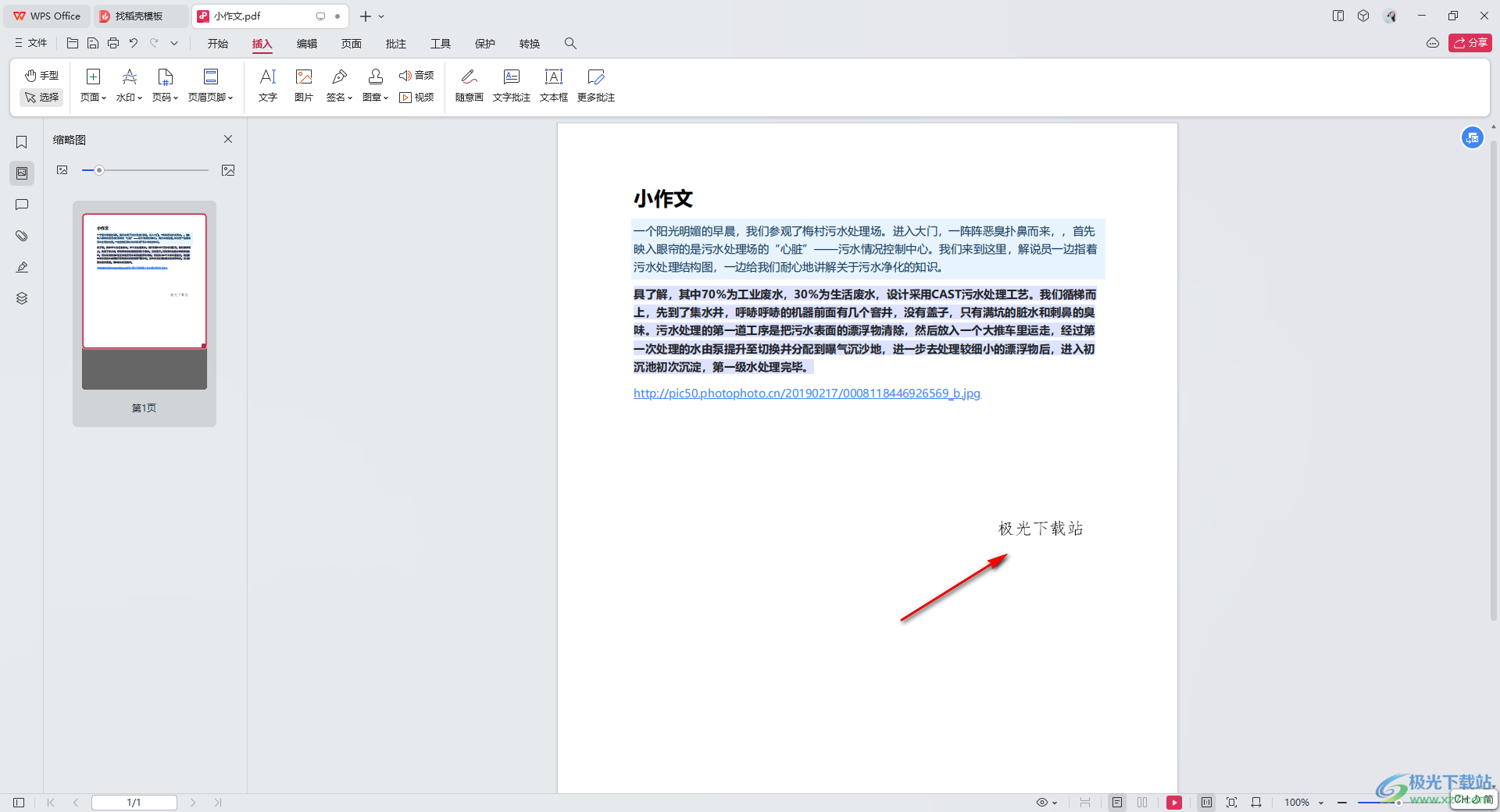Insert a picture via 图片
The image size is (1500, 812).
tap(304, 86)
